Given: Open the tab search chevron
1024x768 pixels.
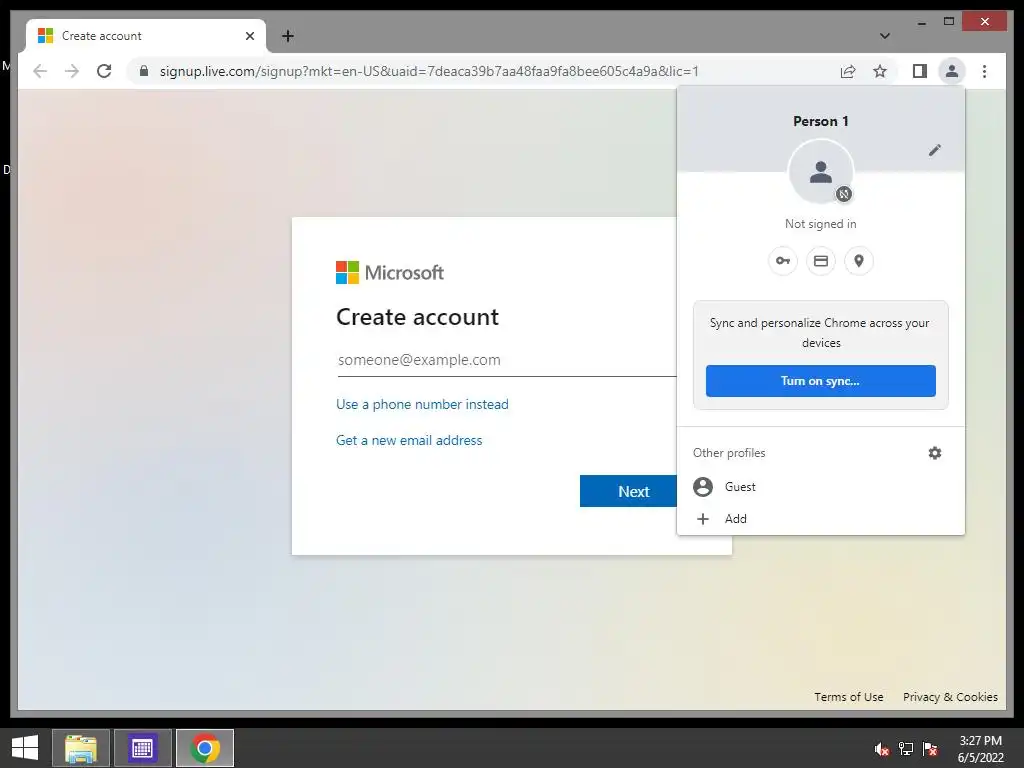Looking at the screenshot, I should (884, 36).
